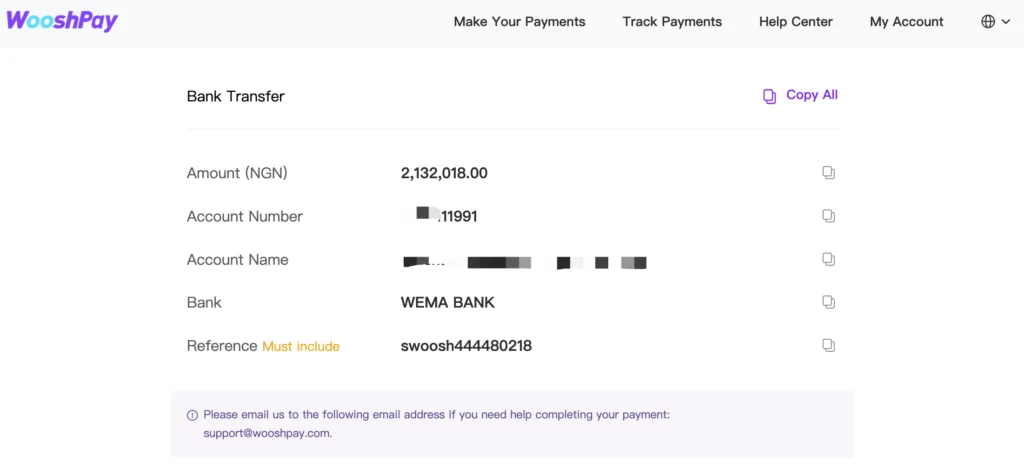Screen dimensions: 1024x470
Task: Click the support@wooshpay.com email address
Action: click(267, 433)
